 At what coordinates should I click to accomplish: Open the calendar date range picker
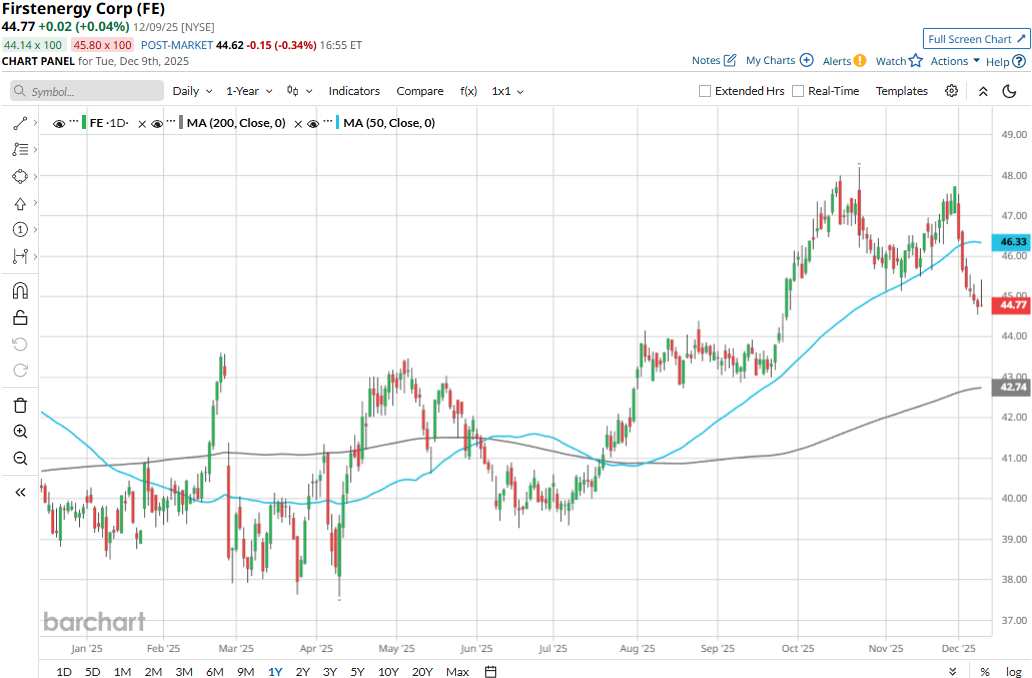pos(491,671)
